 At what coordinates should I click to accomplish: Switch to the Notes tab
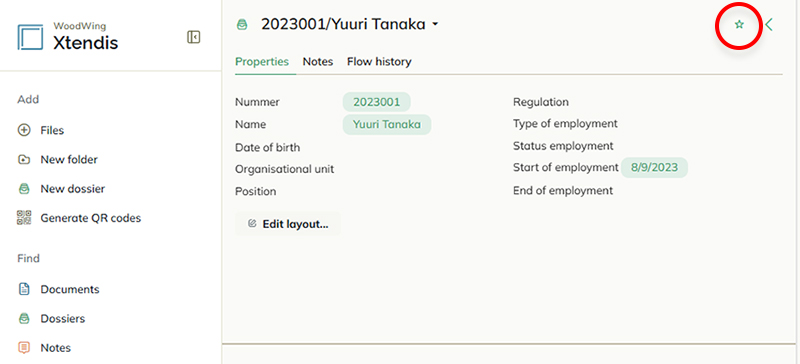[x=318, y=62]
